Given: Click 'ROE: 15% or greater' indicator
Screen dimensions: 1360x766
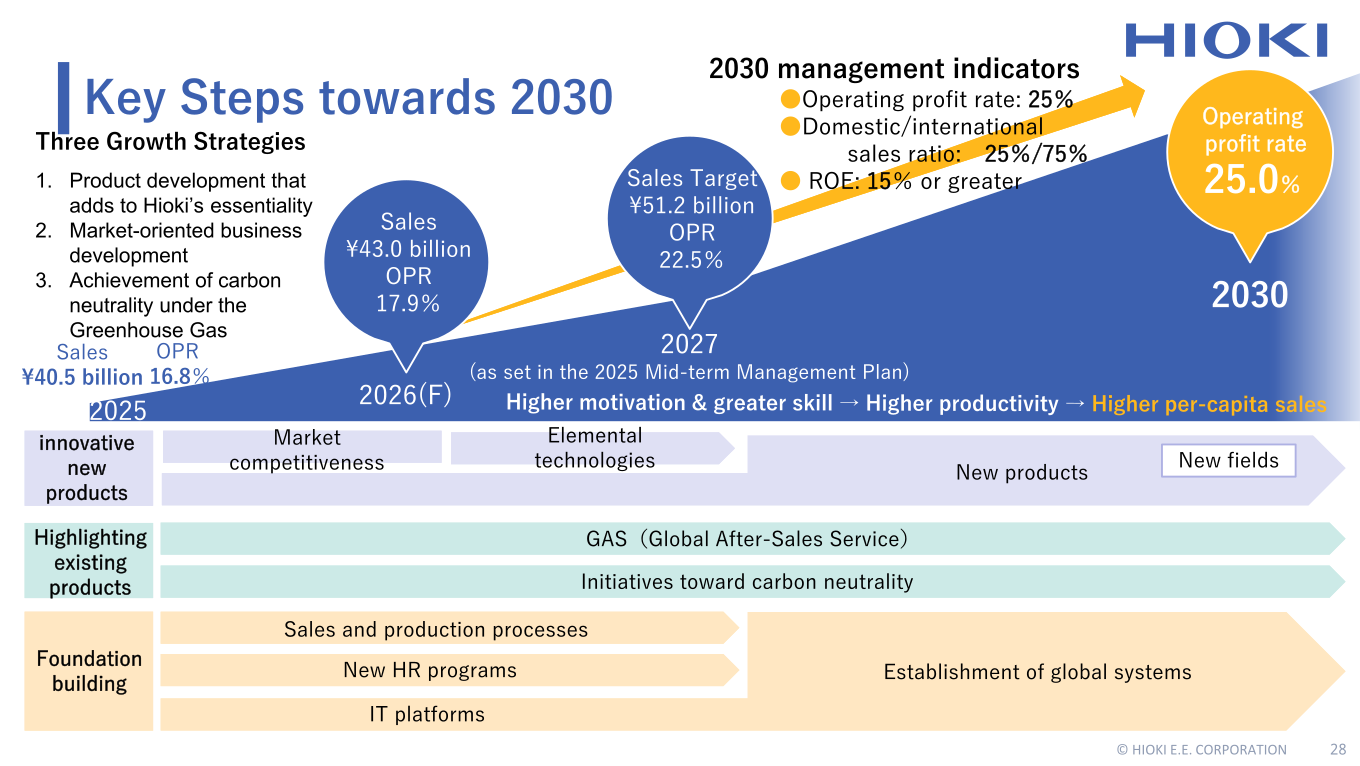Looking at the screenshot, I should (x=915, y=181).
